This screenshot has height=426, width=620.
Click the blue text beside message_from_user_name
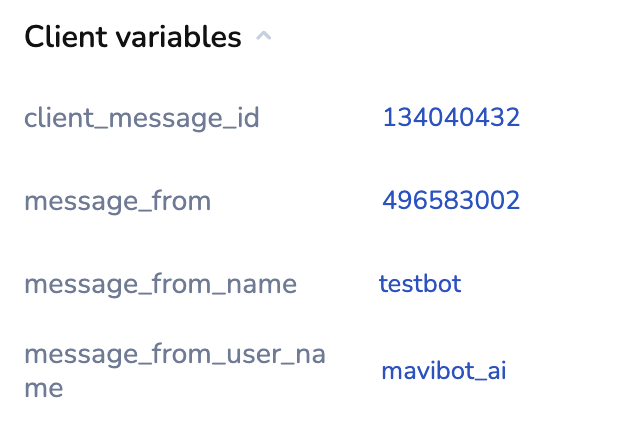tap(444, 372)
